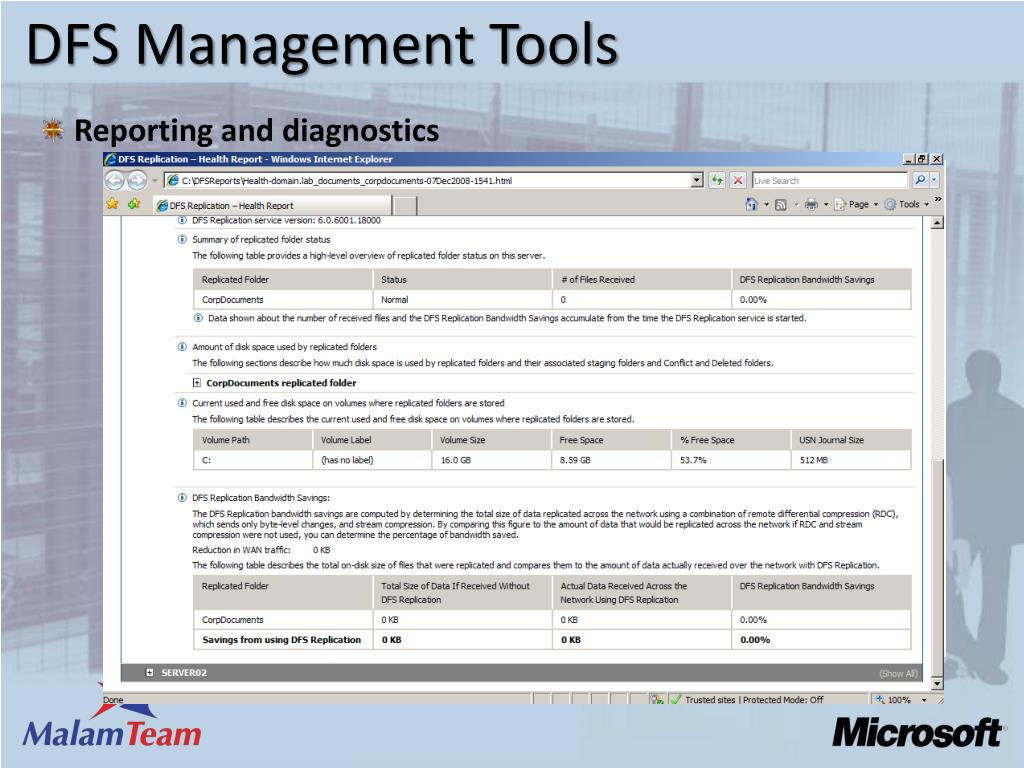The width and height of the screenshot is (1024, 768).
Task: Click the info icon beside Amount of disk space
Action: click(x=182, y=347)
